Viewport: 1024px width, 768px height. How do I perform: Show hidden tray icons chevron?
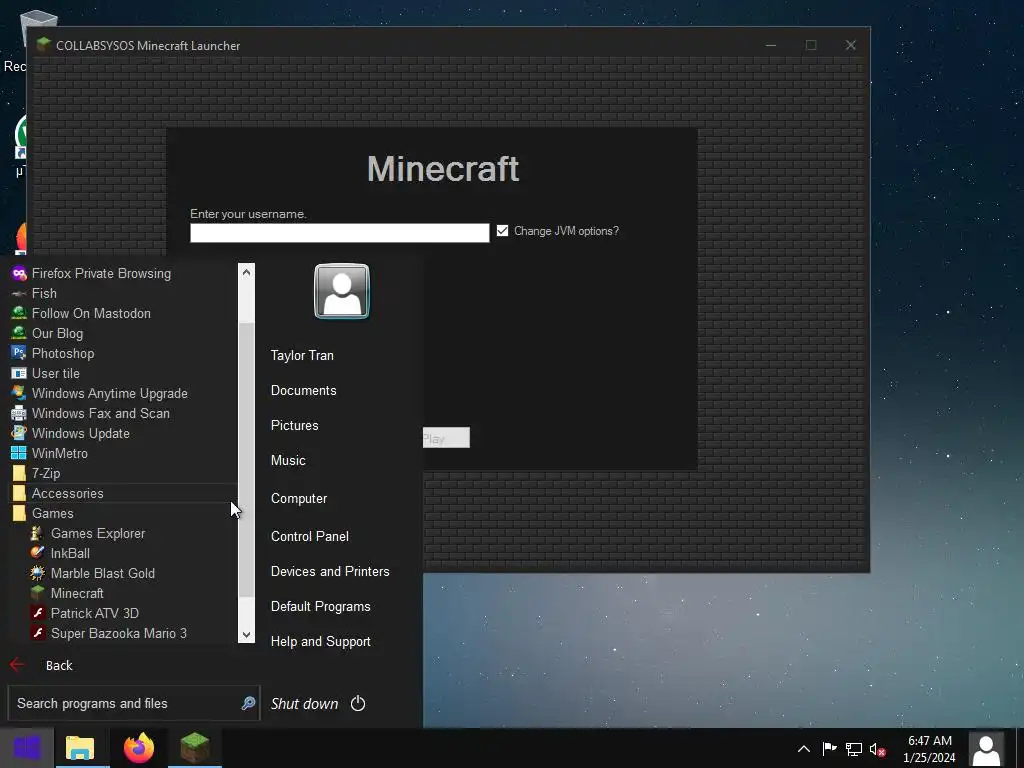click(804, 749)
